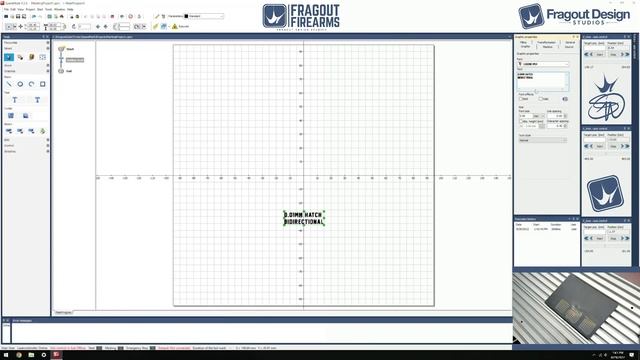
Task: Click the Save icon in the toolbar
Action: pos(18,16)
